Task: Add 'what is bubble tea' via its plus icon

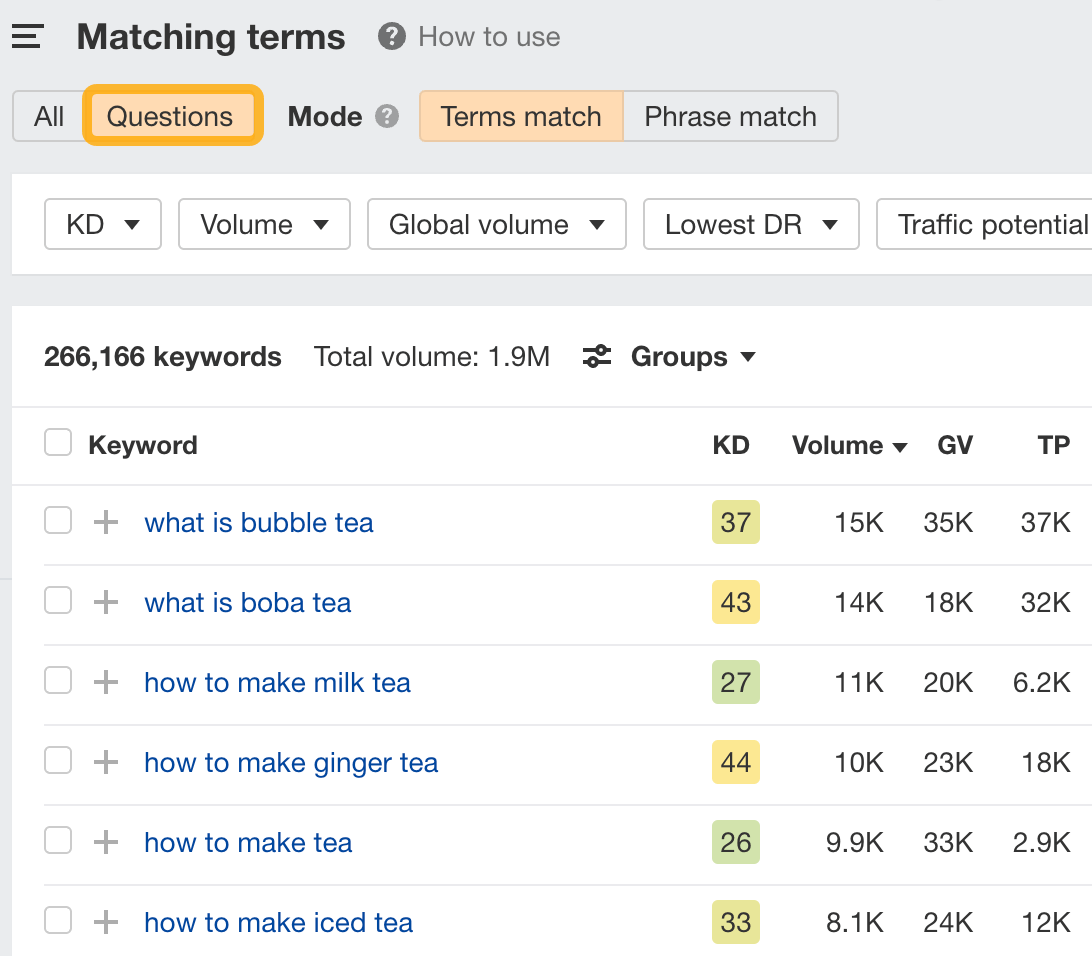Action: pyautogui.click(x=105, y=521)
